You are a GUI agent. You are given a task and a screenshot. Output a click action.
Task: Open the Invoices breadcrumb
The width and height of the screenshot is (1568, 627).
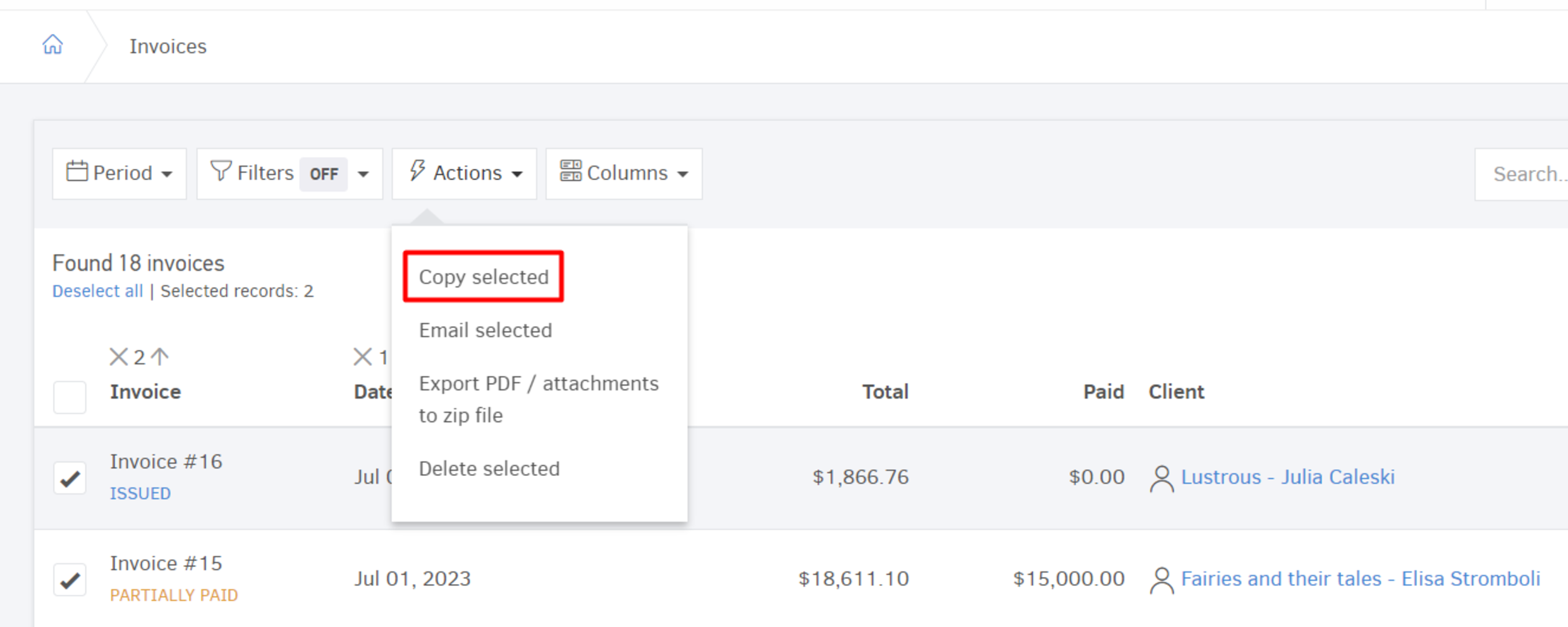pyautogui.click(x=168, y=46)
